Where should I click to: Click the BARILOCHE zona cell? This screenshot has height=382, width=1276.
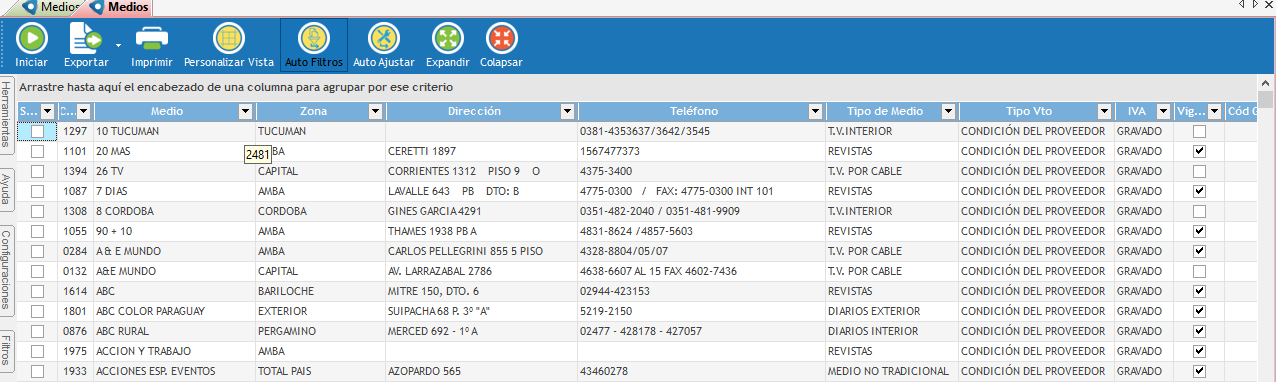click(320, 291)
